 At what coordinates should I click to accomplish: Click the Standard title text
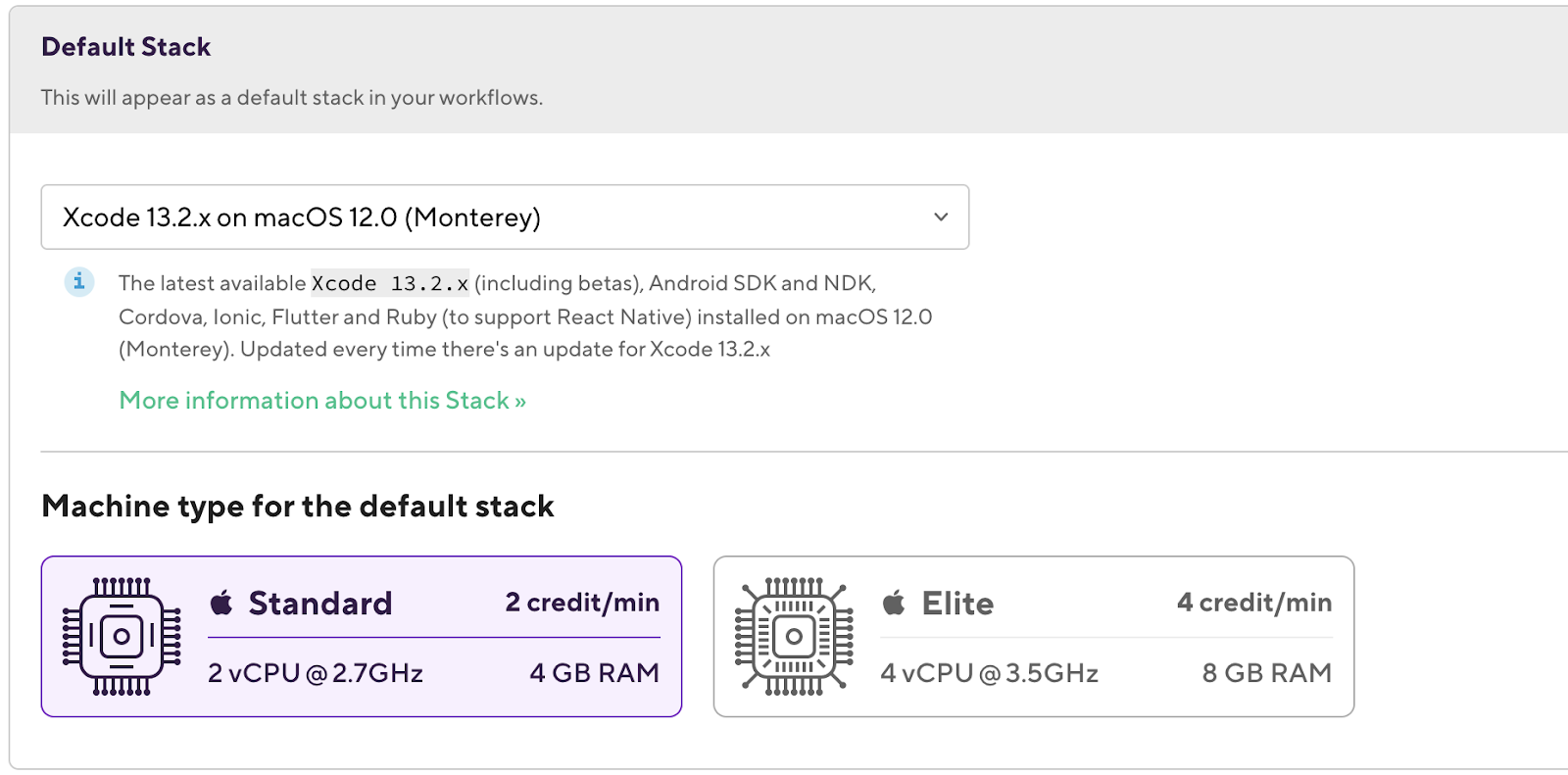point(320,604)
